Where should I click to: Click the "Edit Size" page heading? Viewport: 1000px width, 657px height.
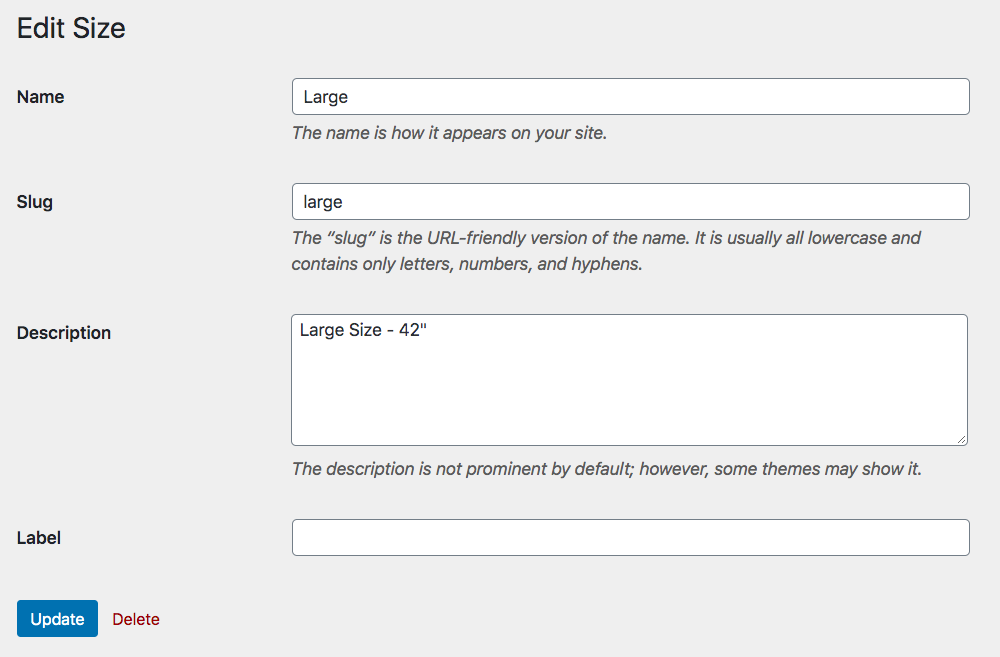[71, 28]
